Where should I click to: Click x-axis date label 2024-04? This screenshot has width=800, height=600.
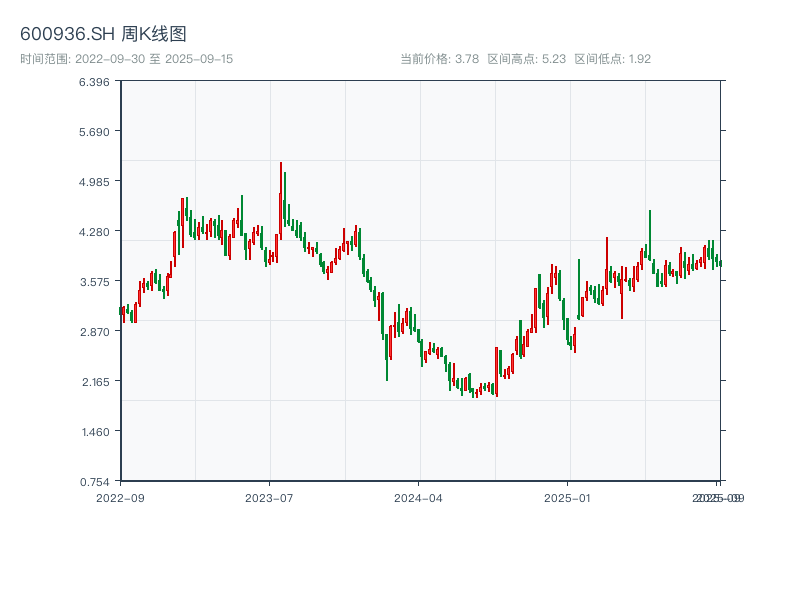click(418, 498)
